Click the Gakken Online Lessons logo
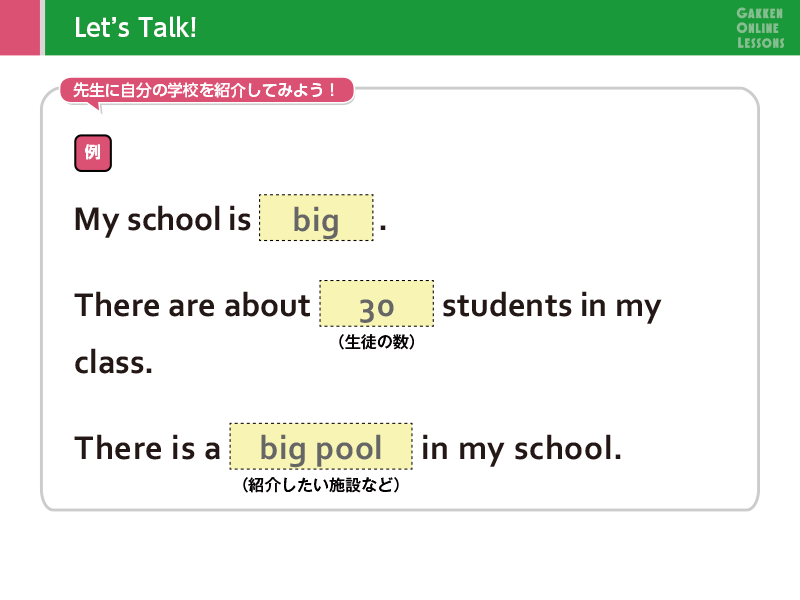This screenshot has width=800, height=600. (760, 28)
